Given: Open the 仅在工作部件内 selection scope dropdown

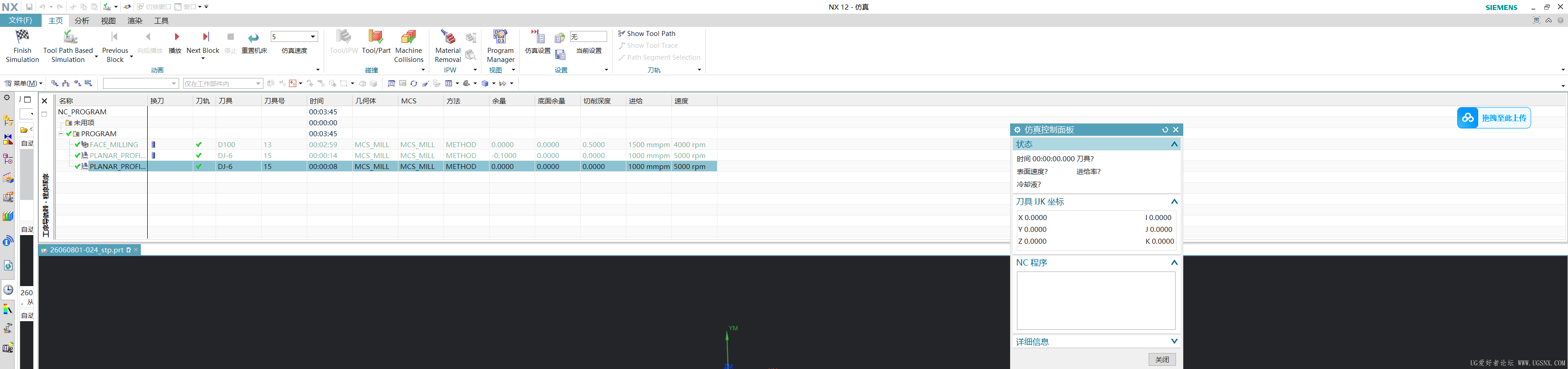Looking at the screenshot, I should pyautogui.click(x=258, y=83).
